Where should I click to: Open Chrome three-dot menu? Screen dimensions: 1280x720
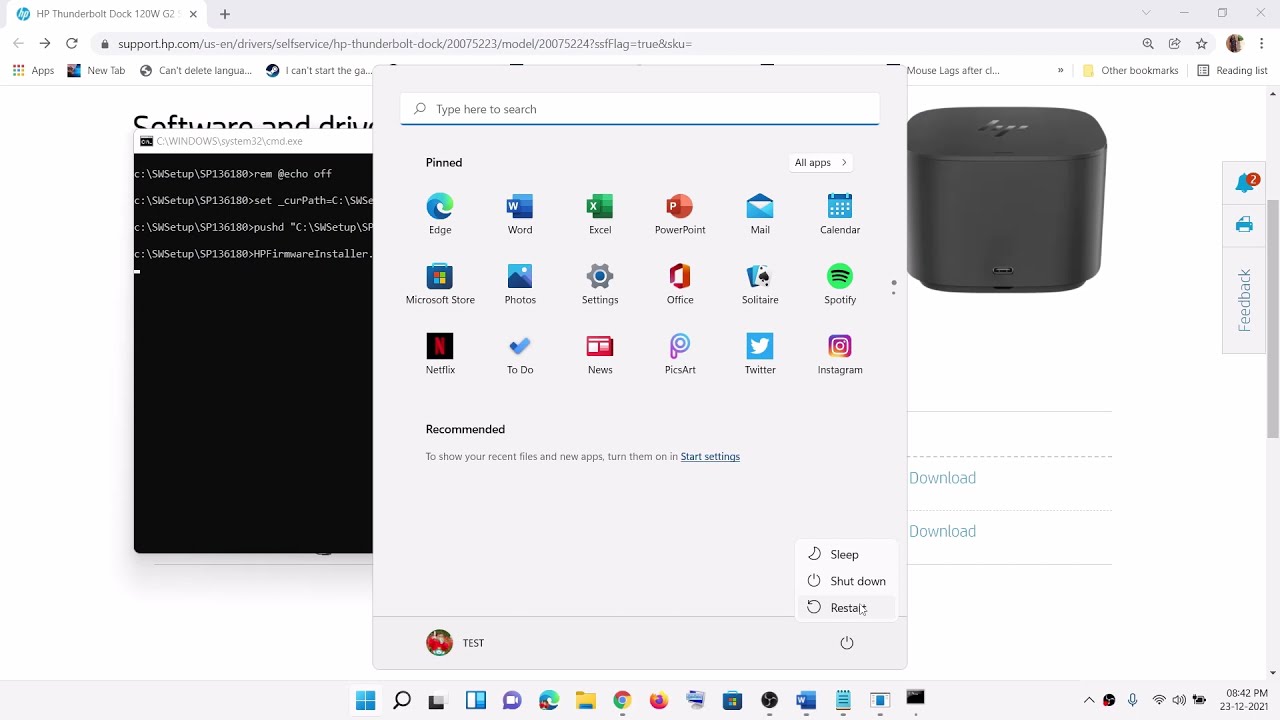pos(1262,44)
